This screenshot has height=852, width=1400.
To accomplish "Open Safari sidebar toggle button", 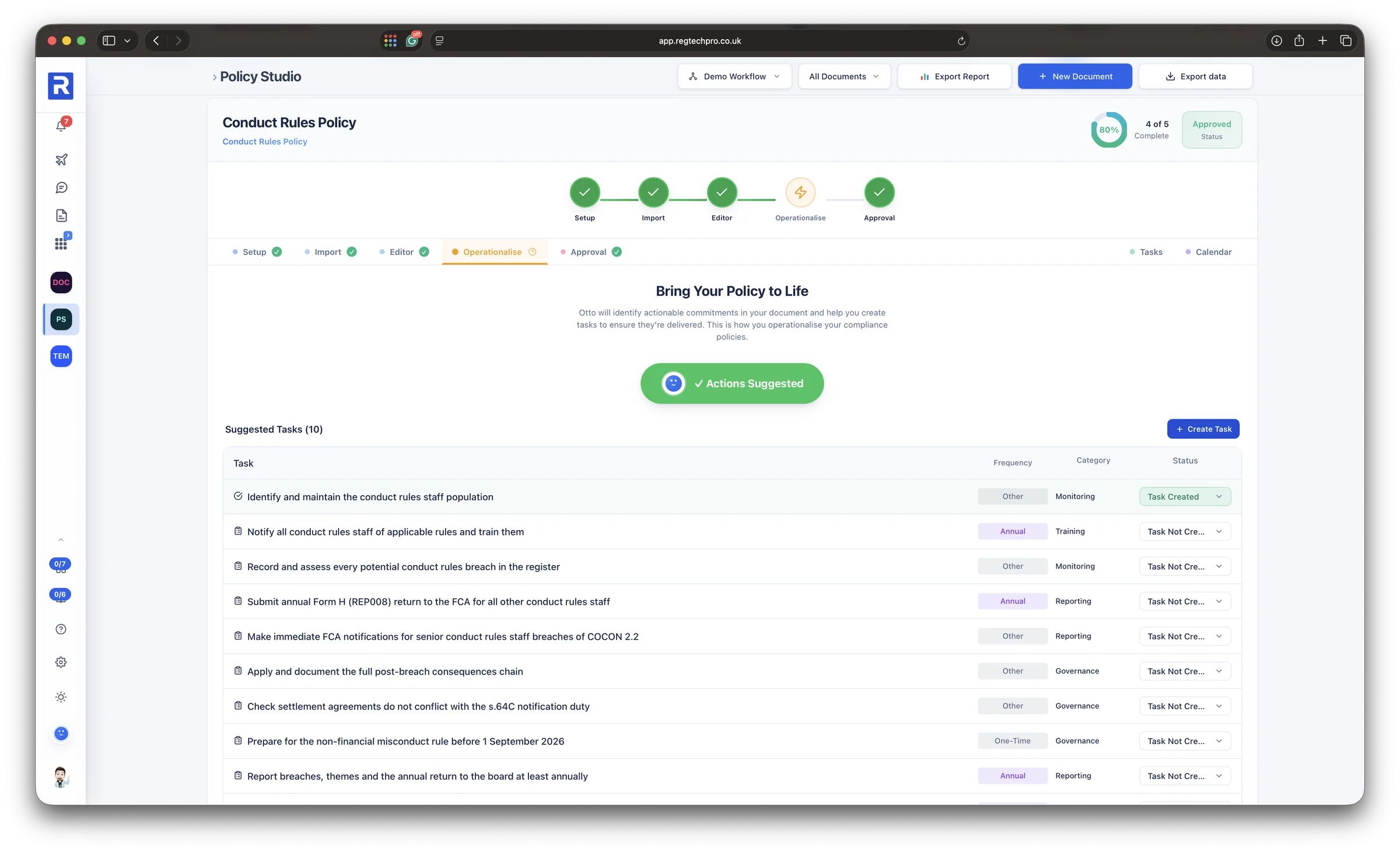I will point(109,41).
